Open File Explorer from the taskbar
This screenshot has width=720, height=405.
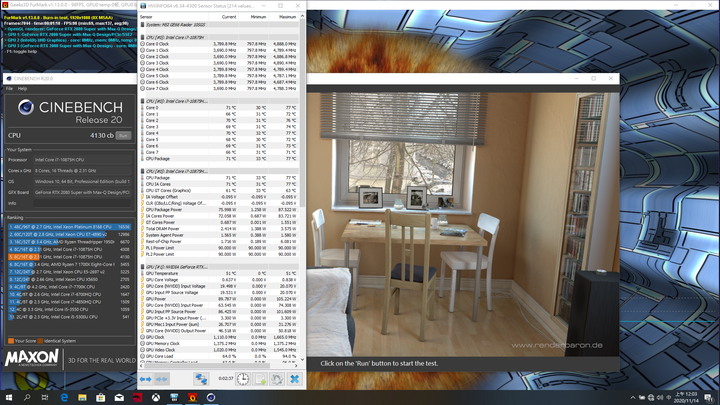(x=82, y=398)
